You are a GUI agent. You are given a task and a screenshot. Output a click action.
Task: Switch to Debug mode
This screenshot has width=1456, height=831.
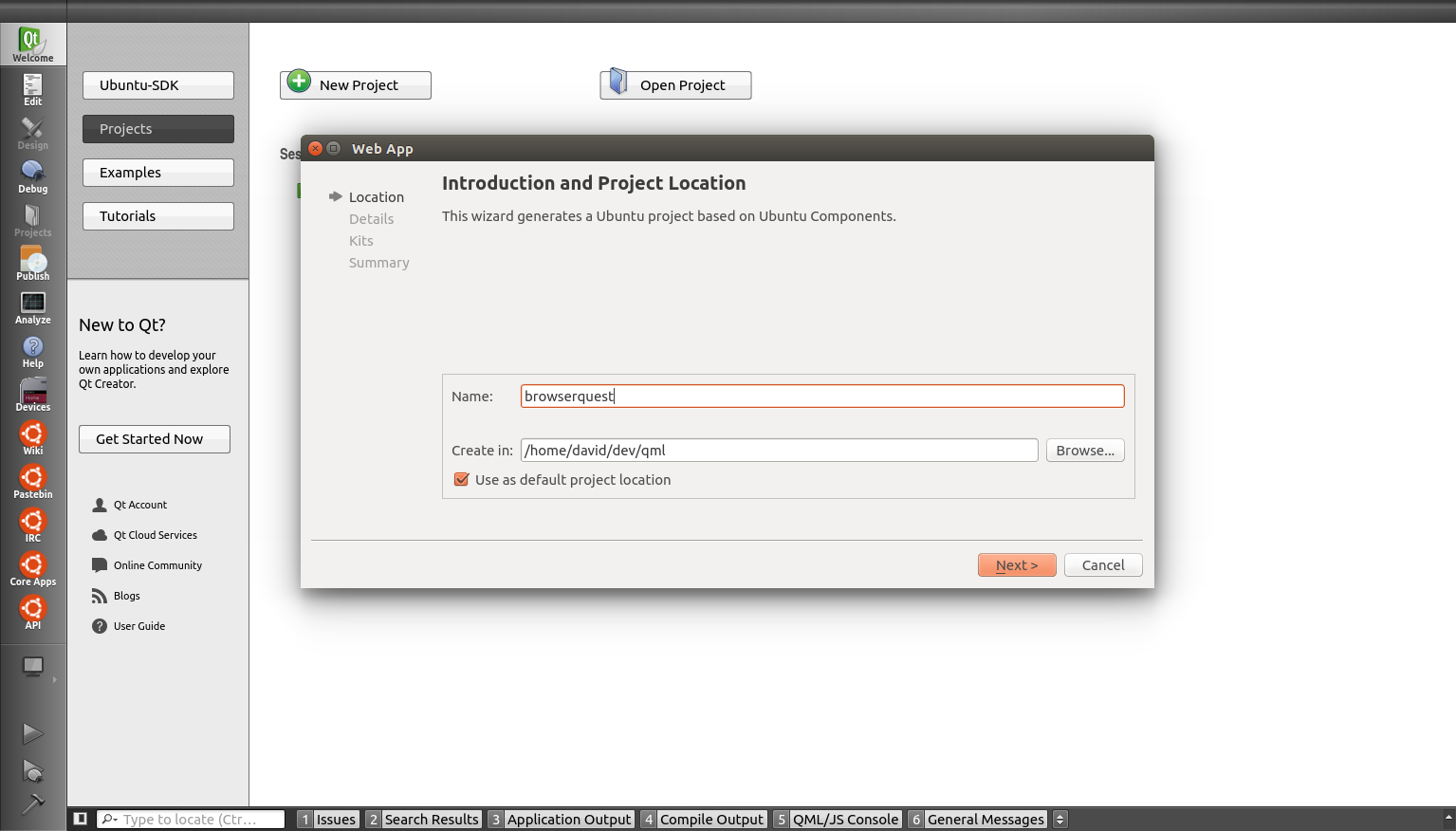(32, 176)
